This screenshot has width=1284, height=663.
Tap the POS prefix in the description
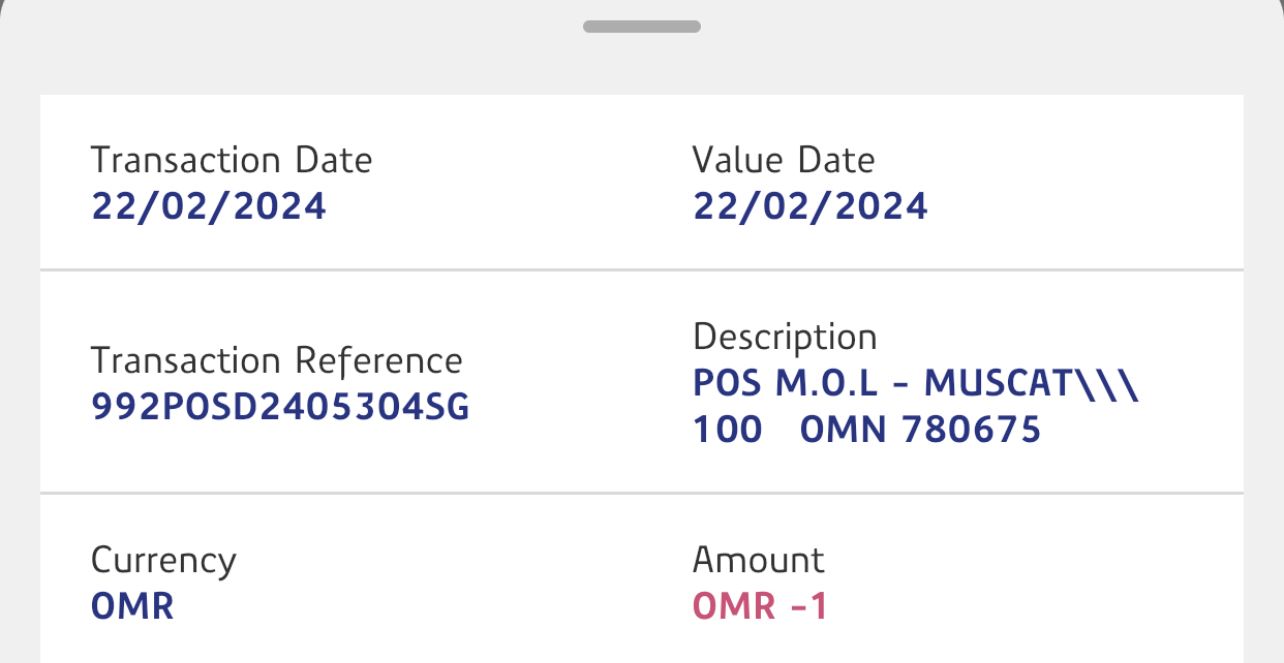click(x=727, y=383)
